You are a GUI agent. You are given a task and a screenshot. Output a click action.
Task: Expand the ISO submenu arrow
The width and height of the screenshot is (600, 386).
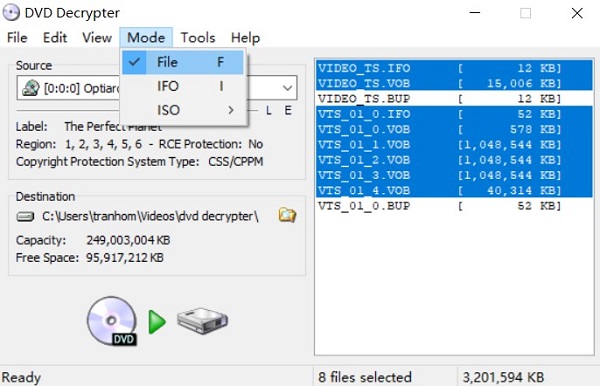pyautogui.click(x=230, y=110)
